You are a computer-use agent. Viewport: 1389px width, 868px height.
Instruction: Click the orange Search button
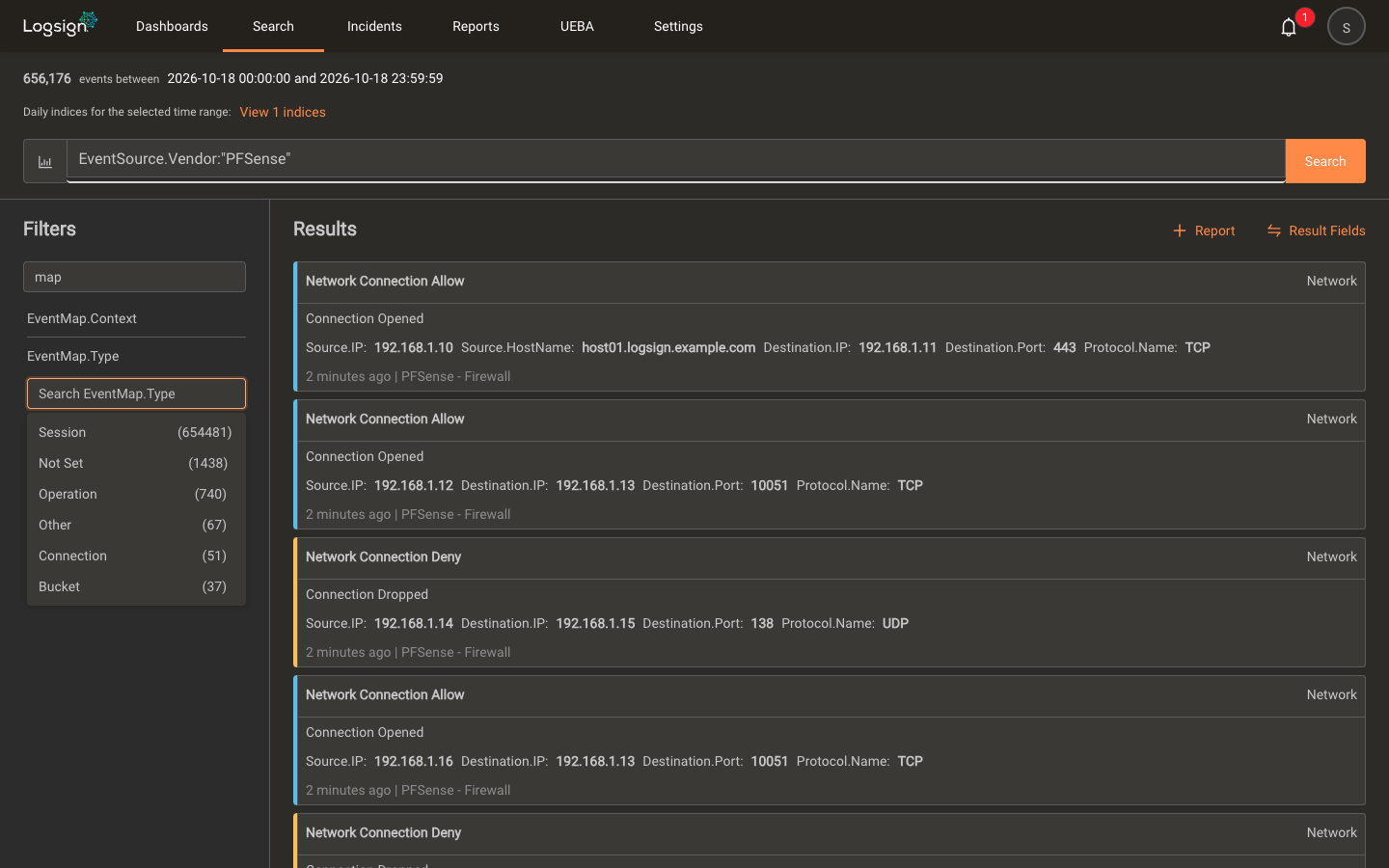1325,161
